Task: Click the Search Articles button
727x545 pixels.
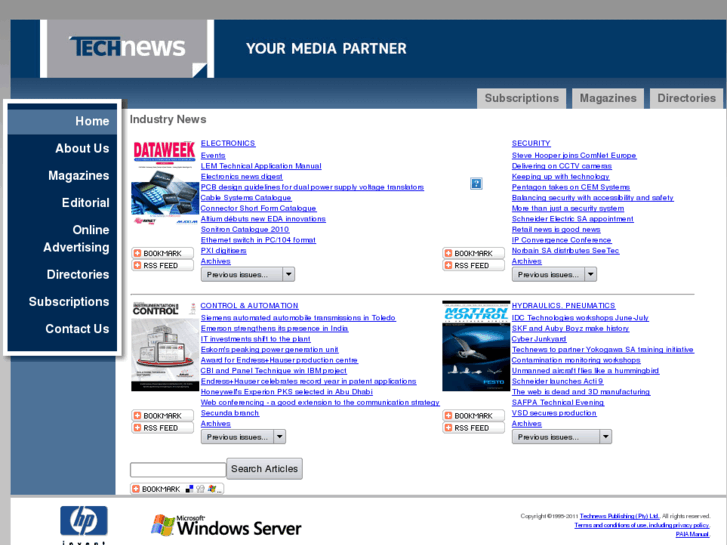Action: click(x=264, y=469)
